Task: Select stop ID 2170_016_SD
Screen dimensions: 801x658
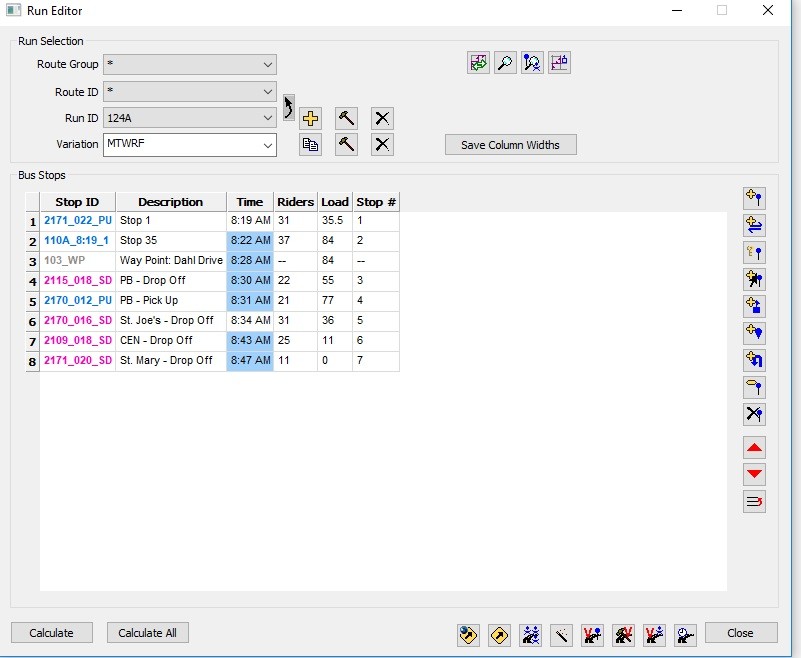Action: [78, 320]
